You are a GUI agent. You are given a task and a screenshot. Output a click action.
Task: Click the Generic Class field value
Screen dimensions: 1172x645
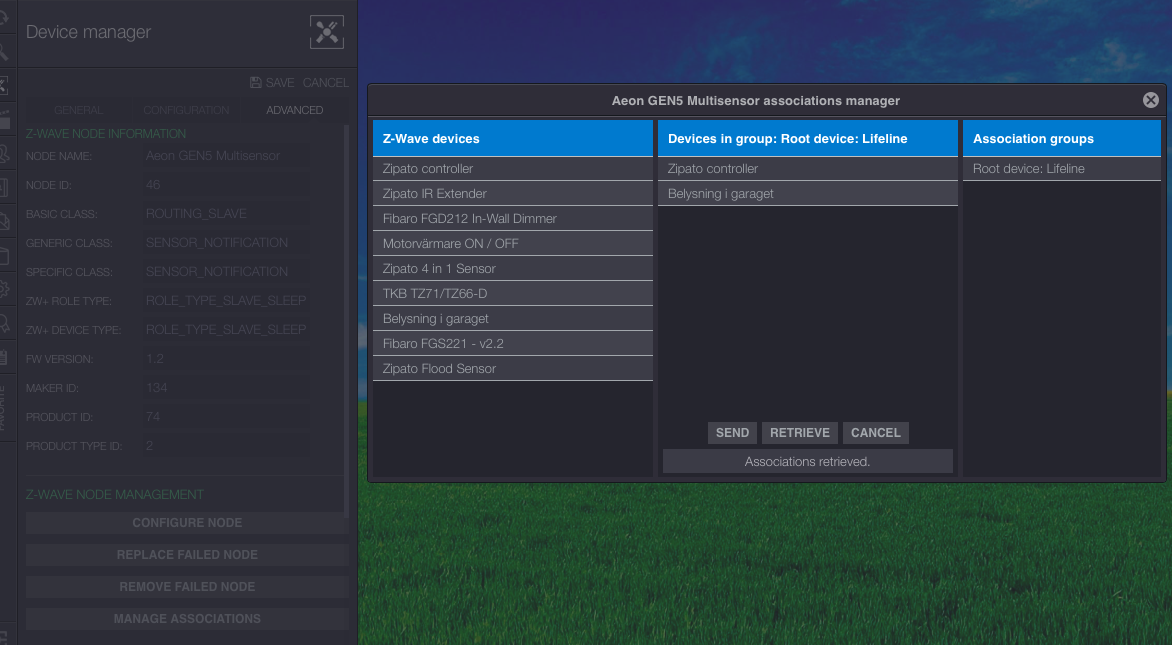[226, 243]
